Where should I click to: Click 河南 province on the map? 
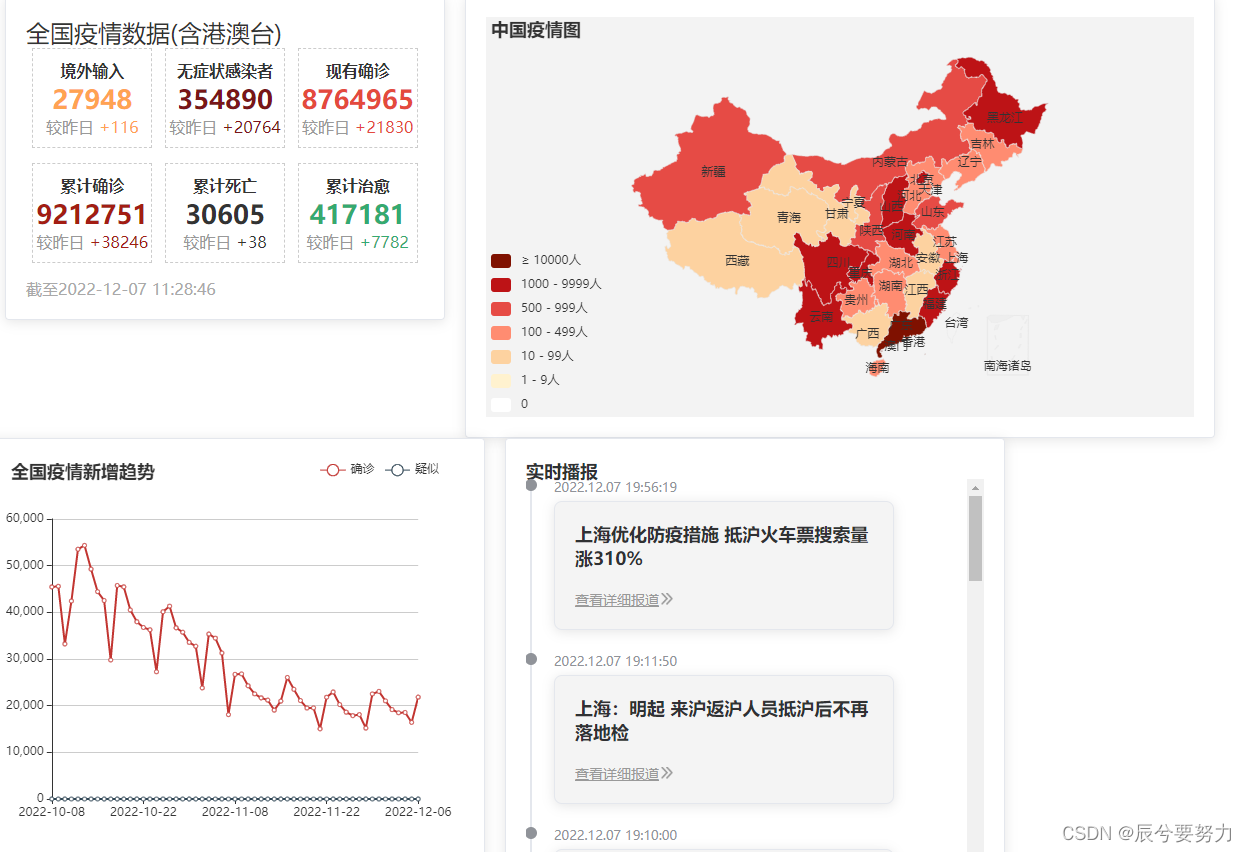tap(903, 234)
